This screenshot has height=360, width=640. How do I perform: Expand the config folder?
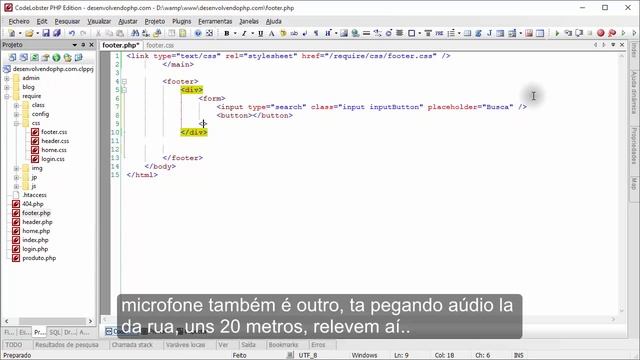[x=17, y=114]
